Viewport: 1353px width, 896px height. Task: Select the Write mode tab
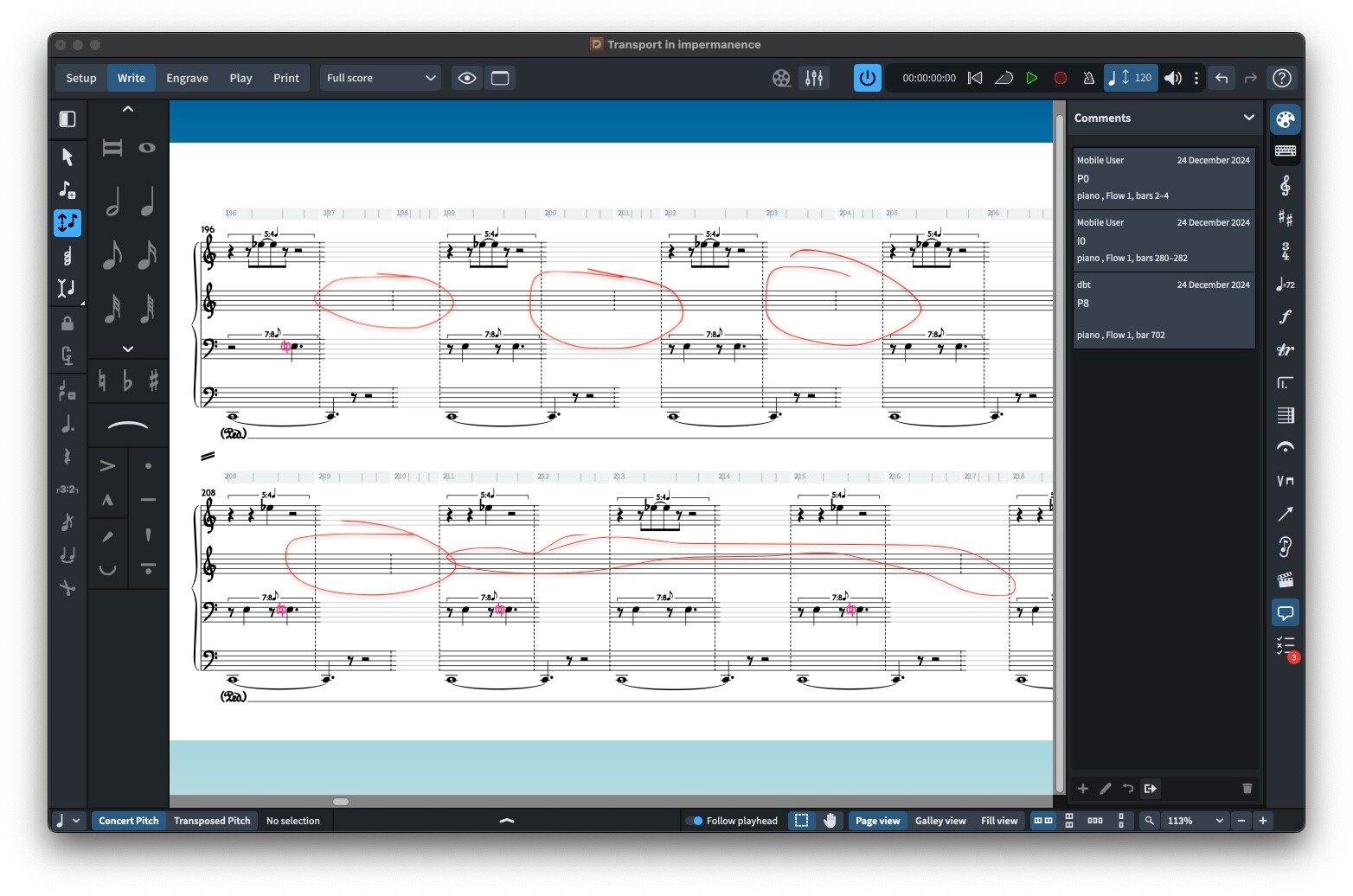(x=131, y=78)
